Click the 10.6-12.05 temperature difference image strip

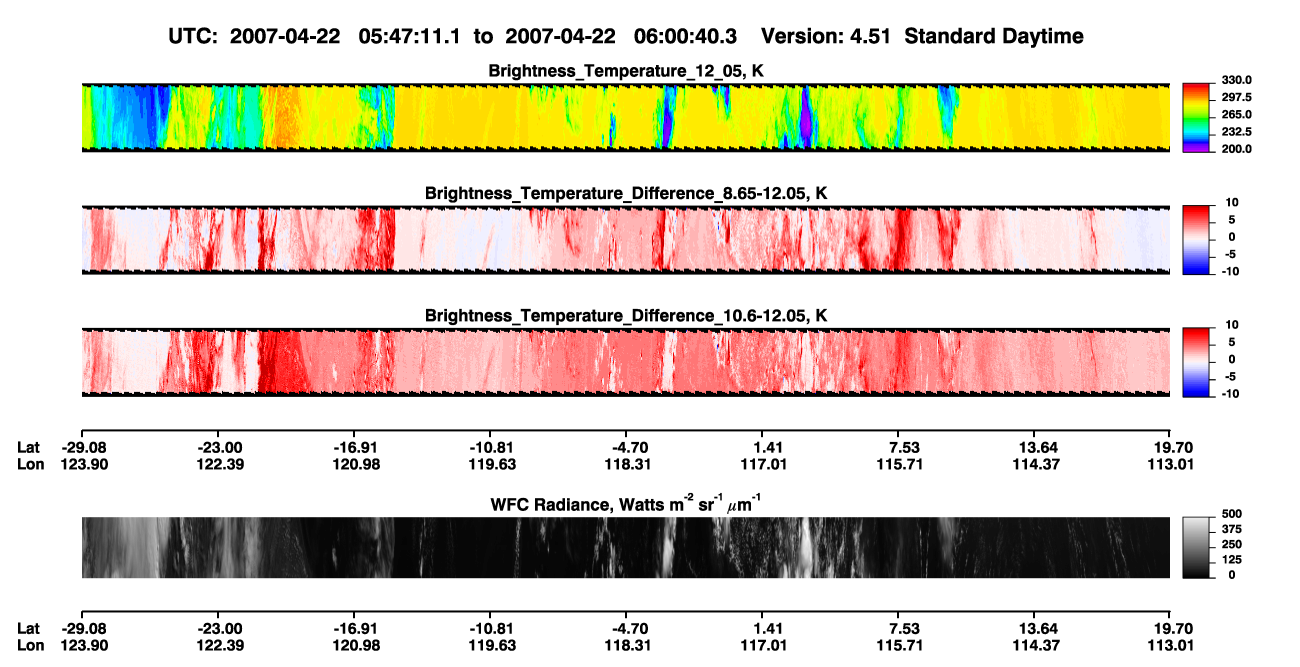click(x=626, y=362)
